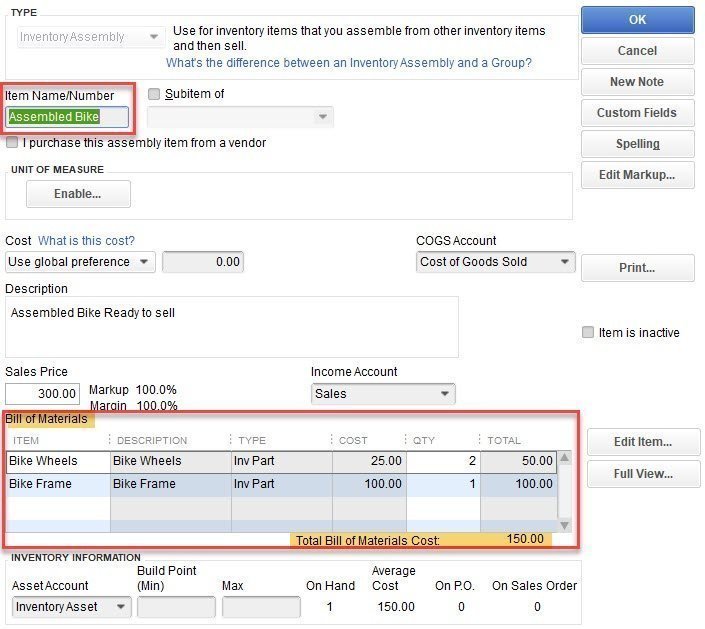Viewport: 705px width, 629px height.
Task: Click the bill of materials scroll up arrow
Action: click(x=565, y=458)
